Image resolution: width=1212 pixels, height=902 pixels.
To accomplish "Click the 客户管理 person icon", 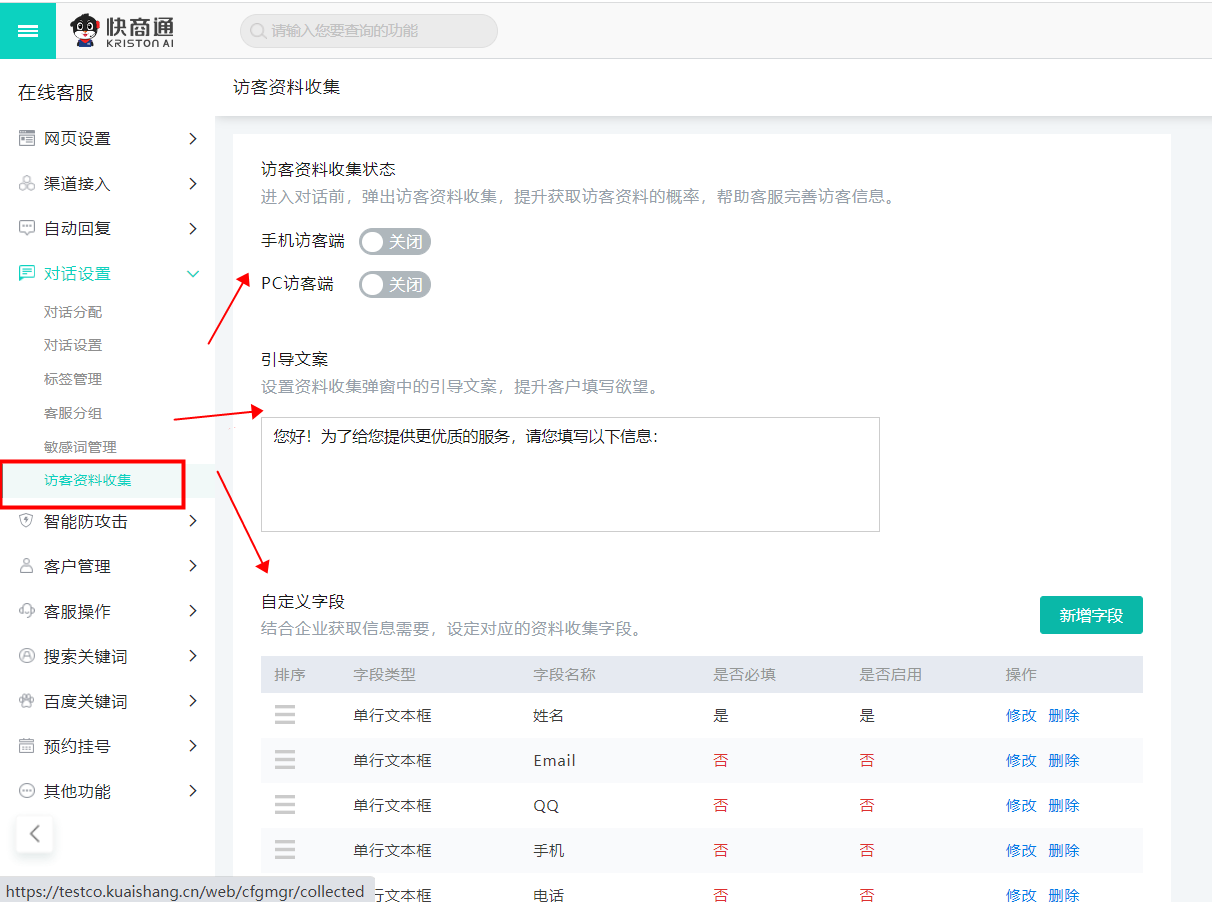I will point(27,566).
